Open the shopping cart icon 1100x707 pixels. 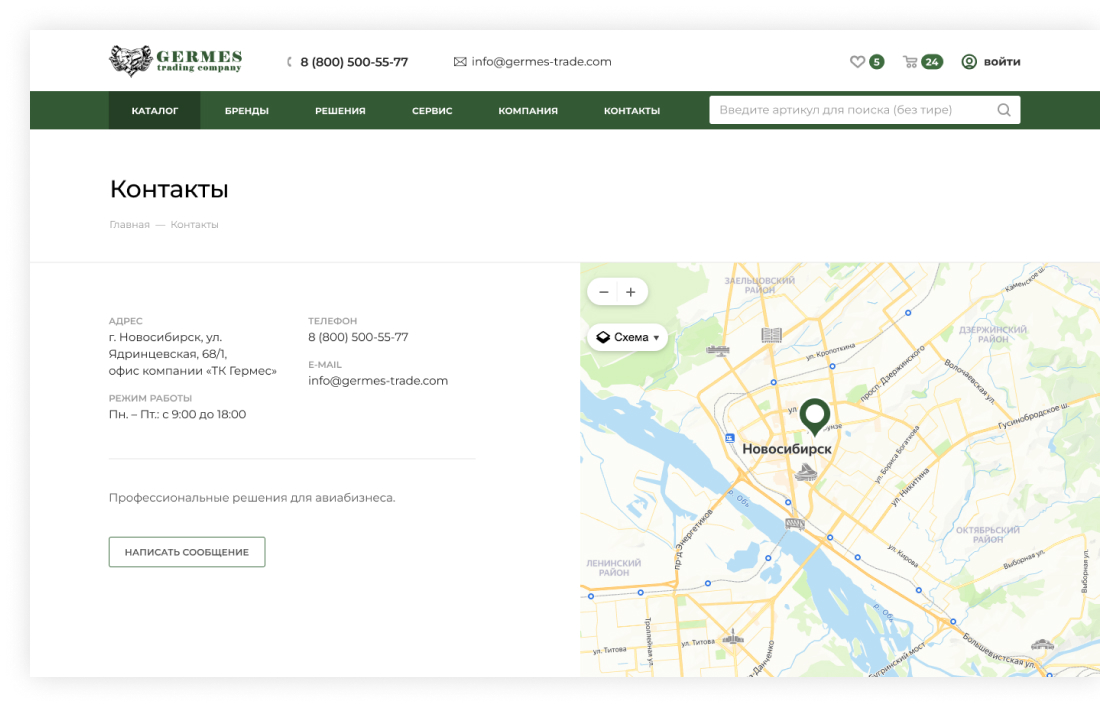tap(911, 62)
